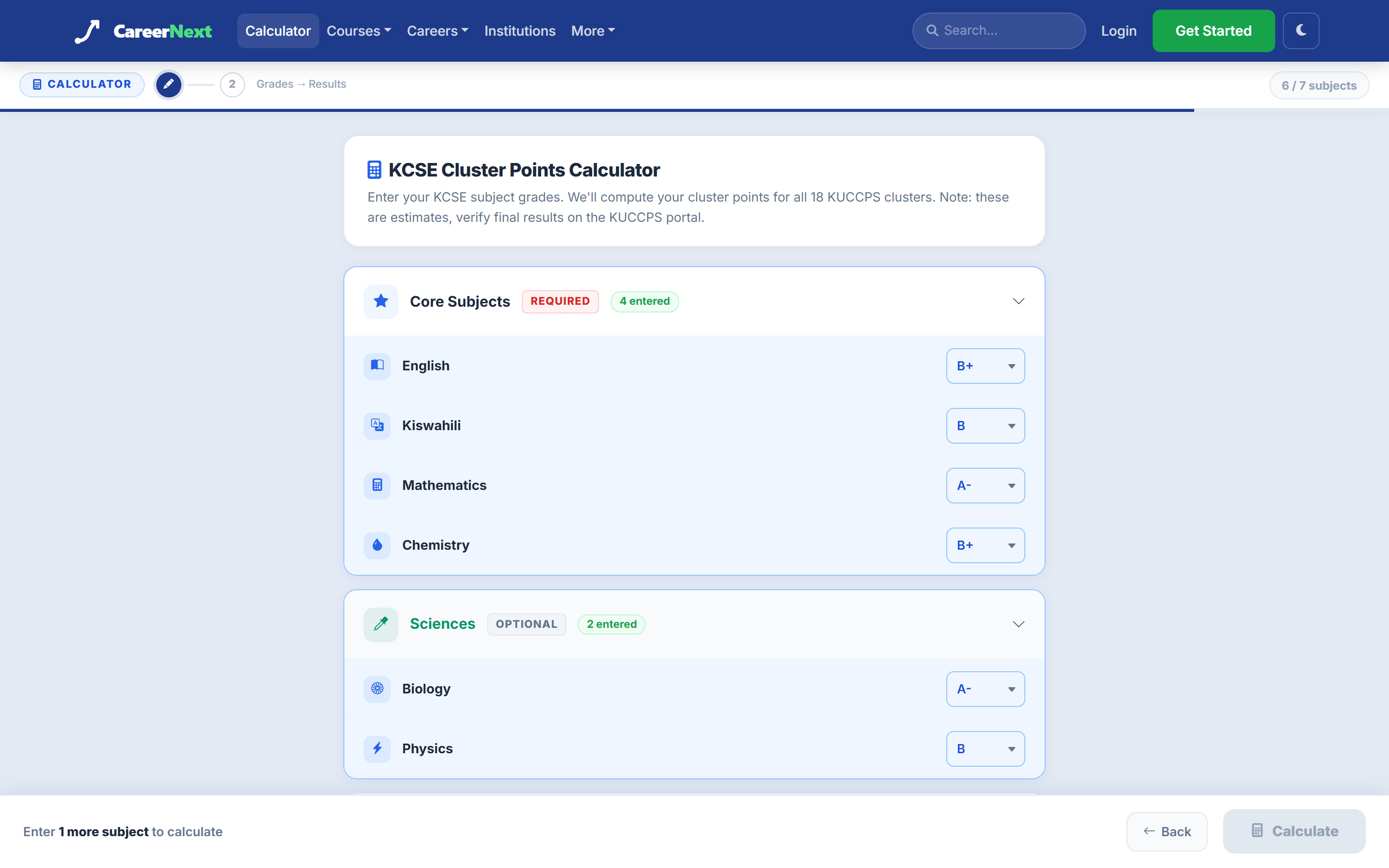Click the Core Subjects star icon
This screenshot has height=868, width=1389.
pyautogui.click(x=381, y=301)
